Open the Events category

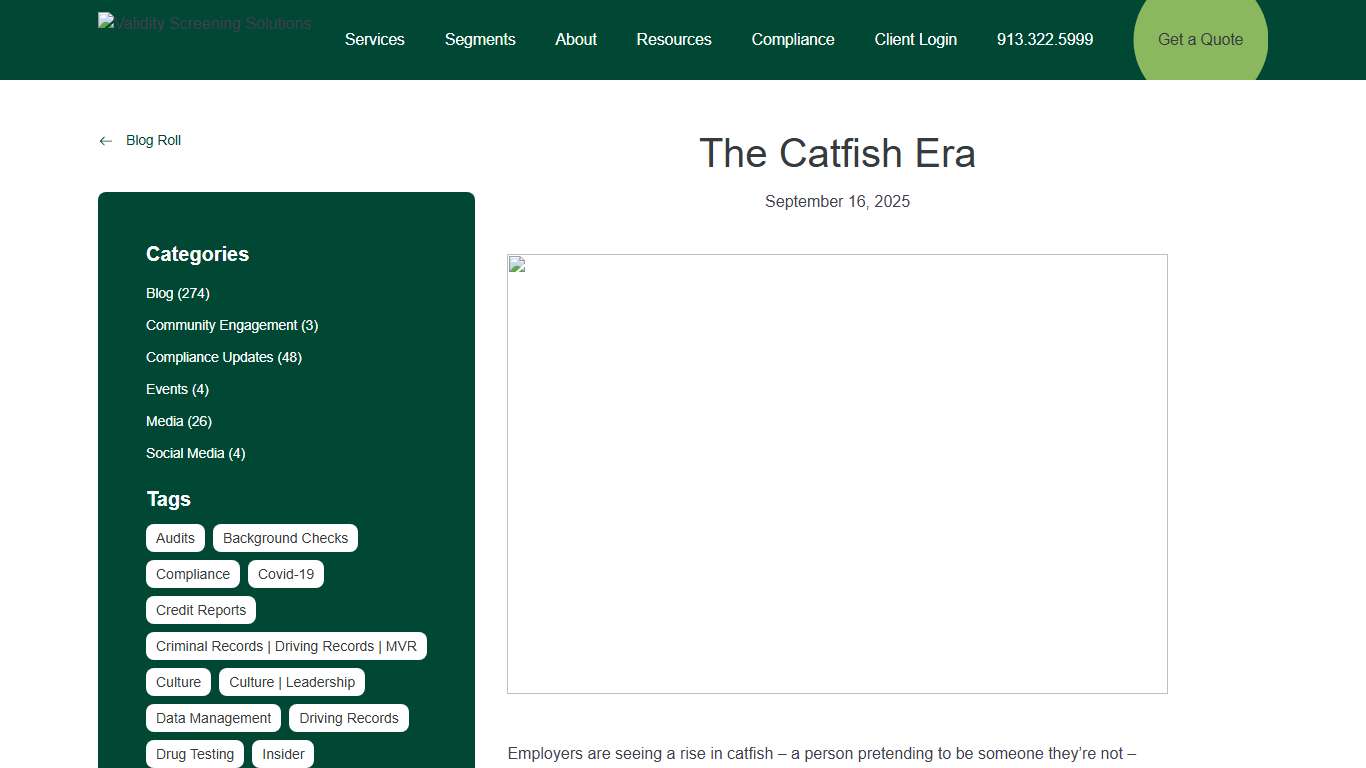(177, 389)
